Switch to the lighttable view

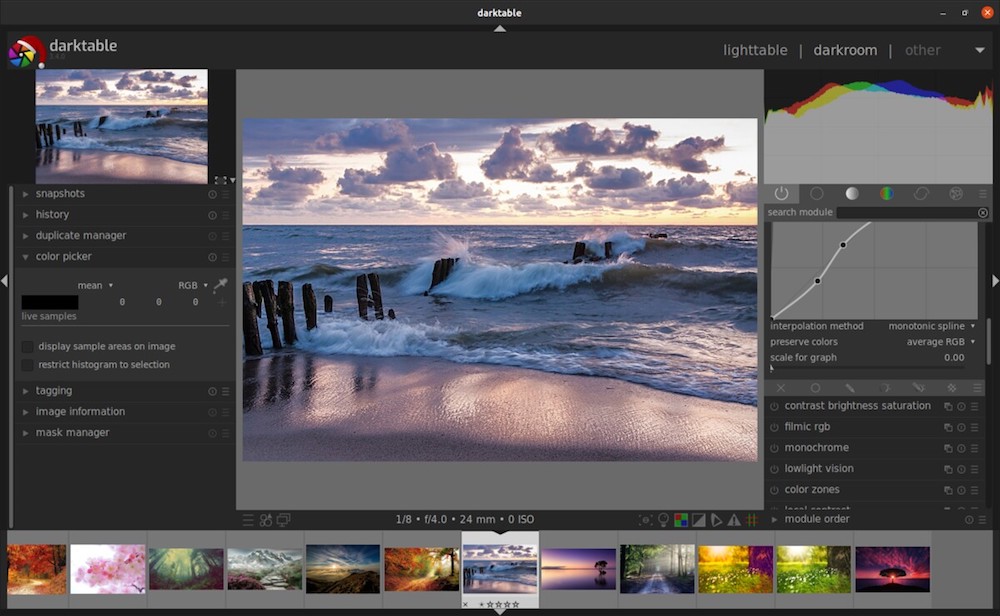tap(755, 50)
